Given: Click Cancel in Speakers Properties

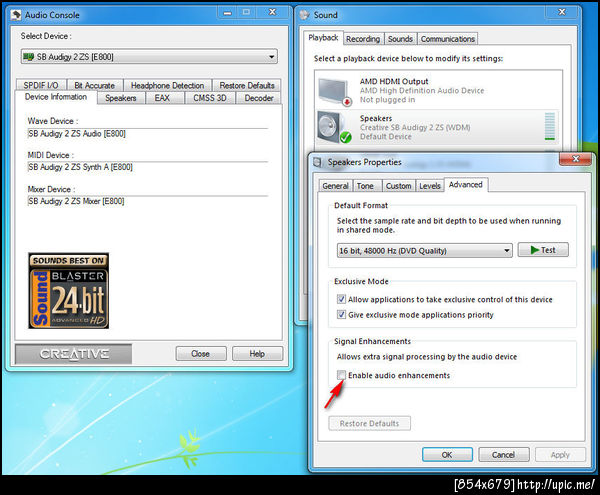Looking at the screenshot, I should 504,455.
